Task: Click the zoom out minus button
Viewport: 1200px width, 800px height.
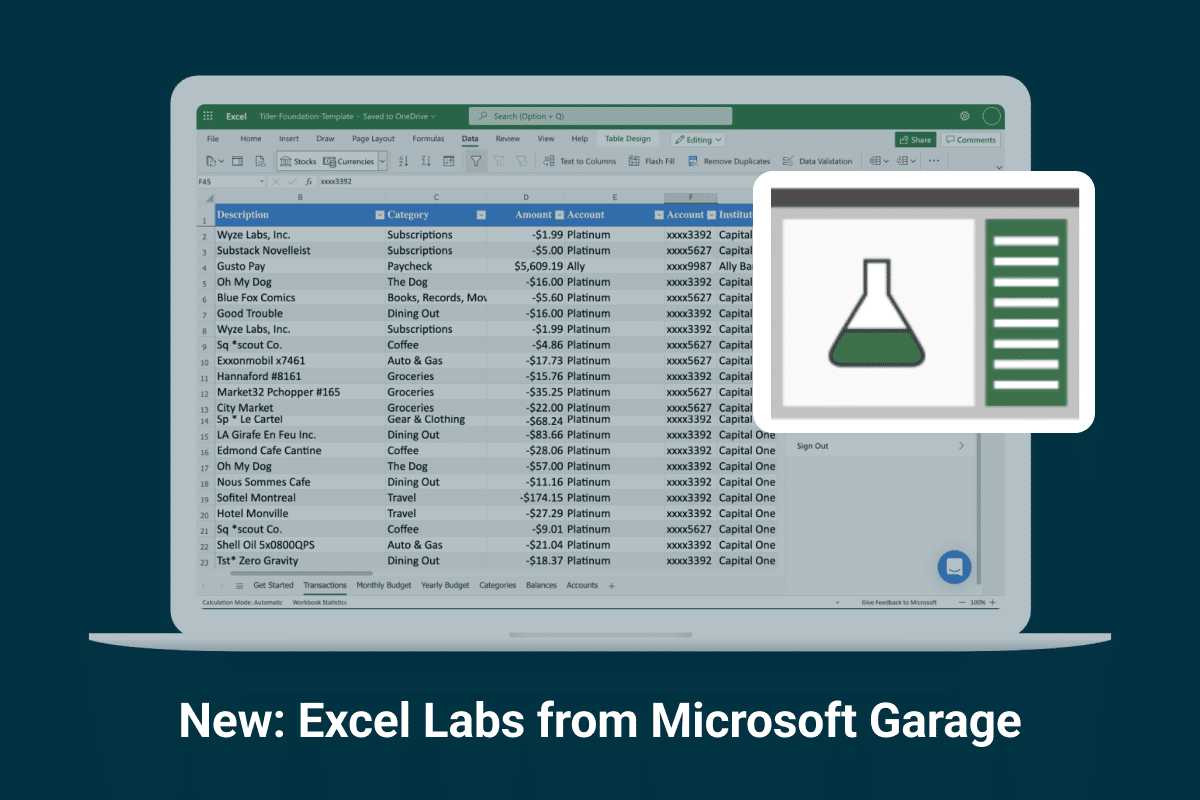Action: 962,603
